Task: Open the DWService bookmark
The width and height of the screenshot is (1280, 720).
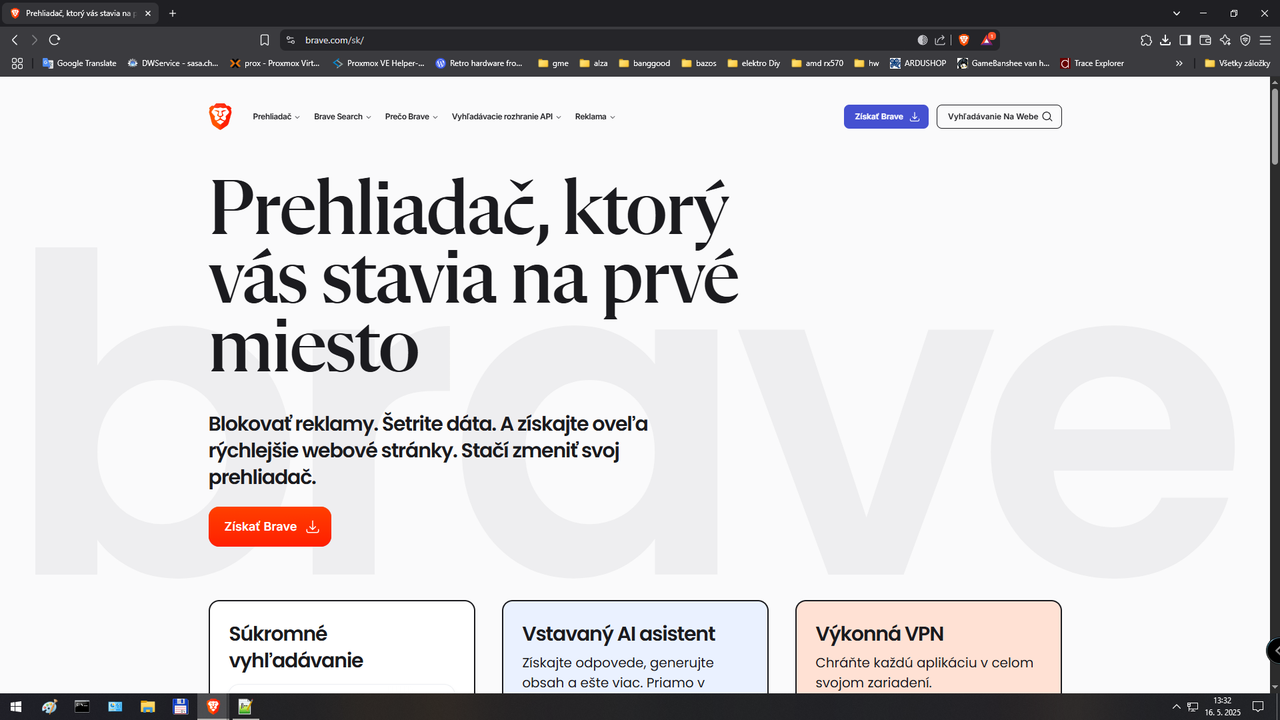Action: pyautogui.click(x=172, y=63)
